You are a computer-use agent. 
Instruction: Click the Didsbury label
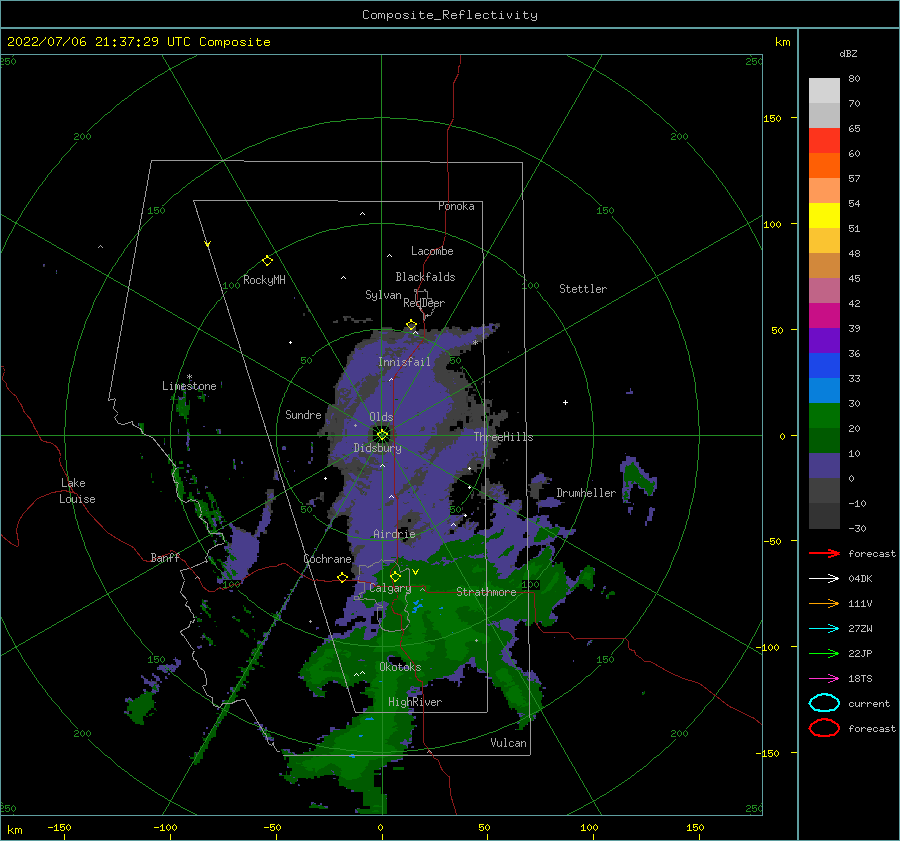tap(377, 448)
